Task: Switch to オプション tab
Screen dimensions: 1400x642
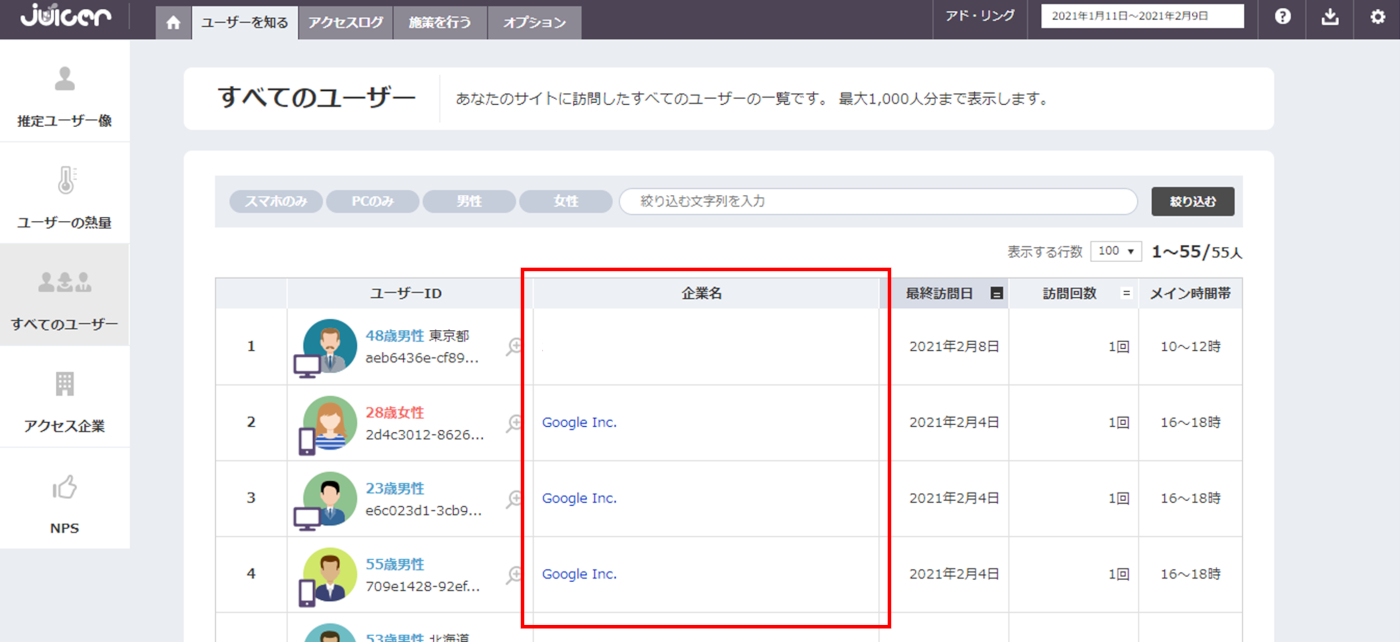Action: [x=534, y=23]
